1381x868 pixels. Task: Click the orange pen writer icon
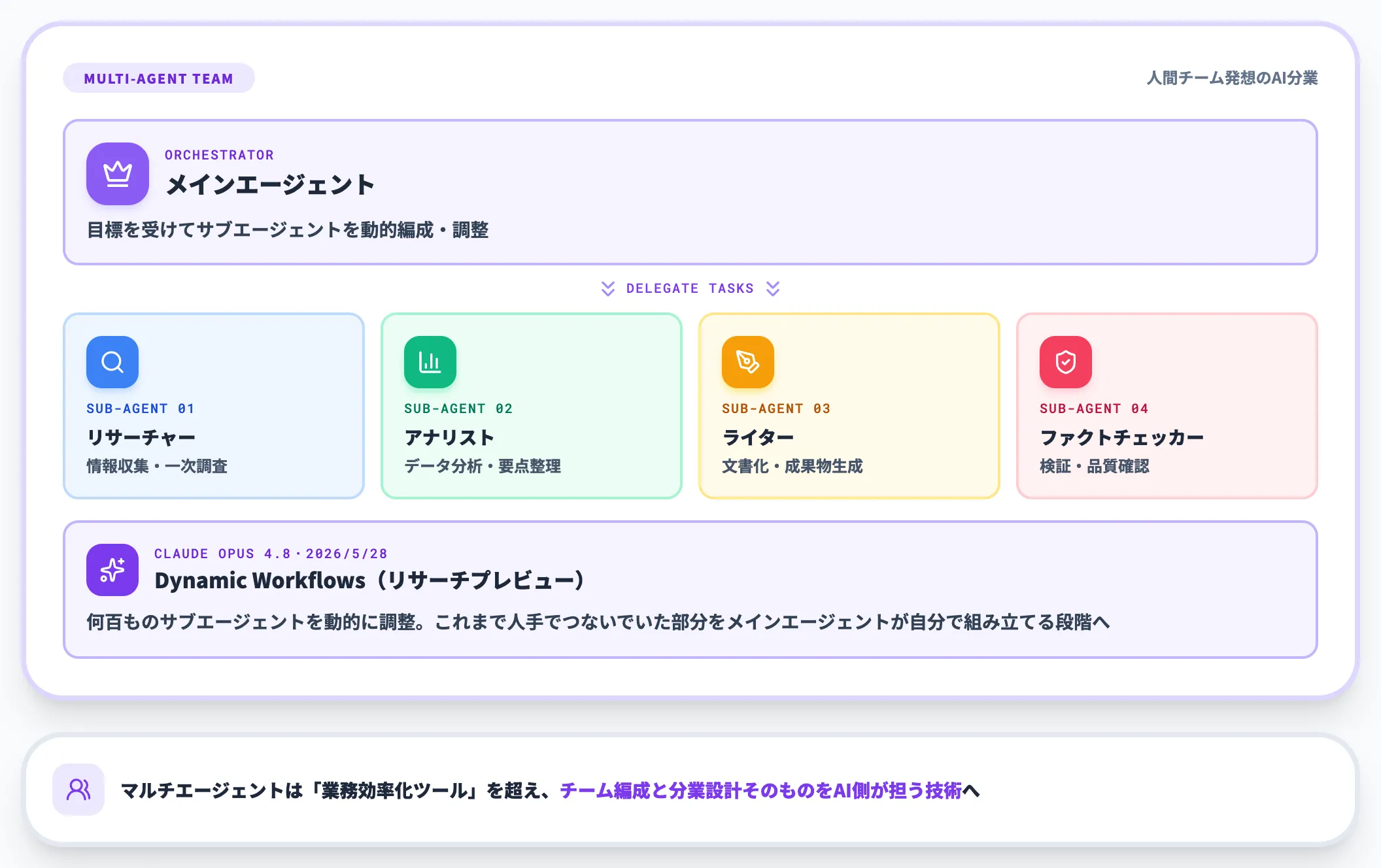(748, 362)
